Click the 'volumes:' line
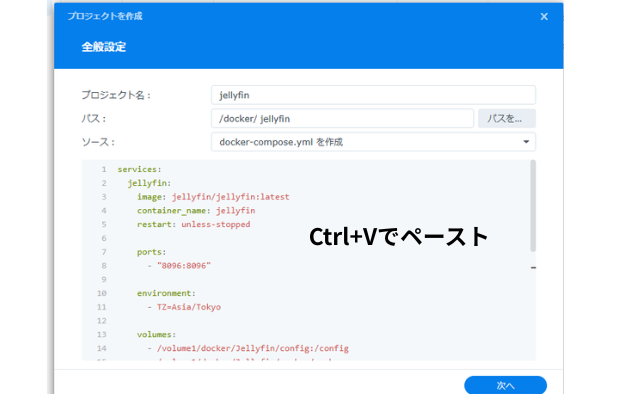The width and height of the screenshot is (640, 400). [156, 335]
